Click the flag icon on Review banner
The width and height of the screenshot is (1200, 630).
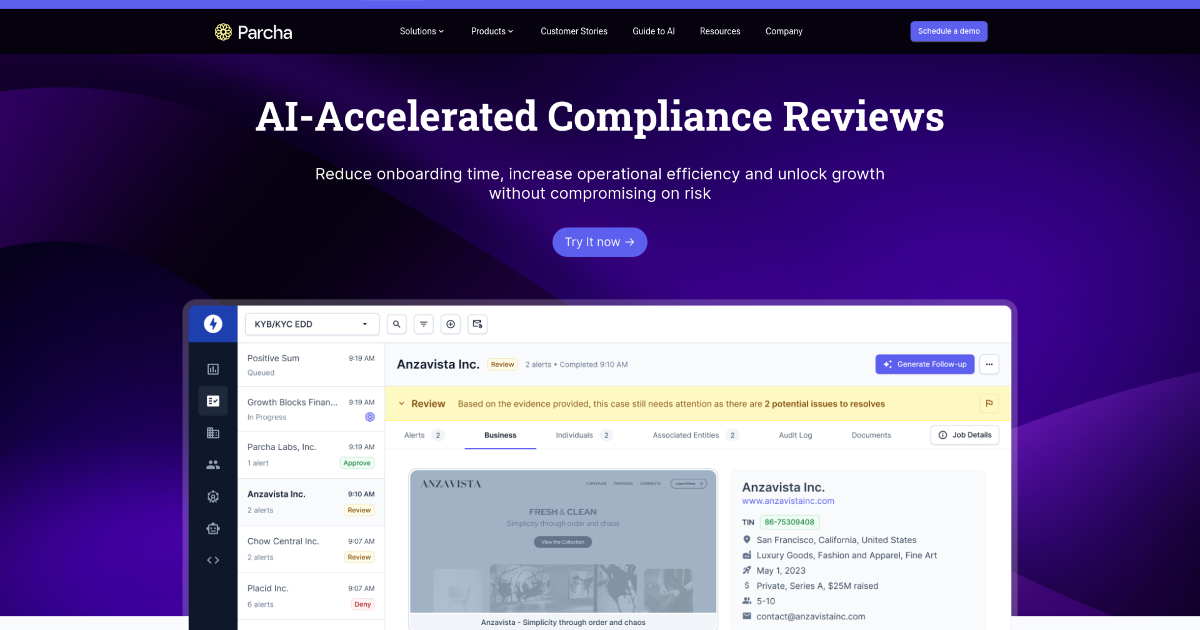pos(989,404)
